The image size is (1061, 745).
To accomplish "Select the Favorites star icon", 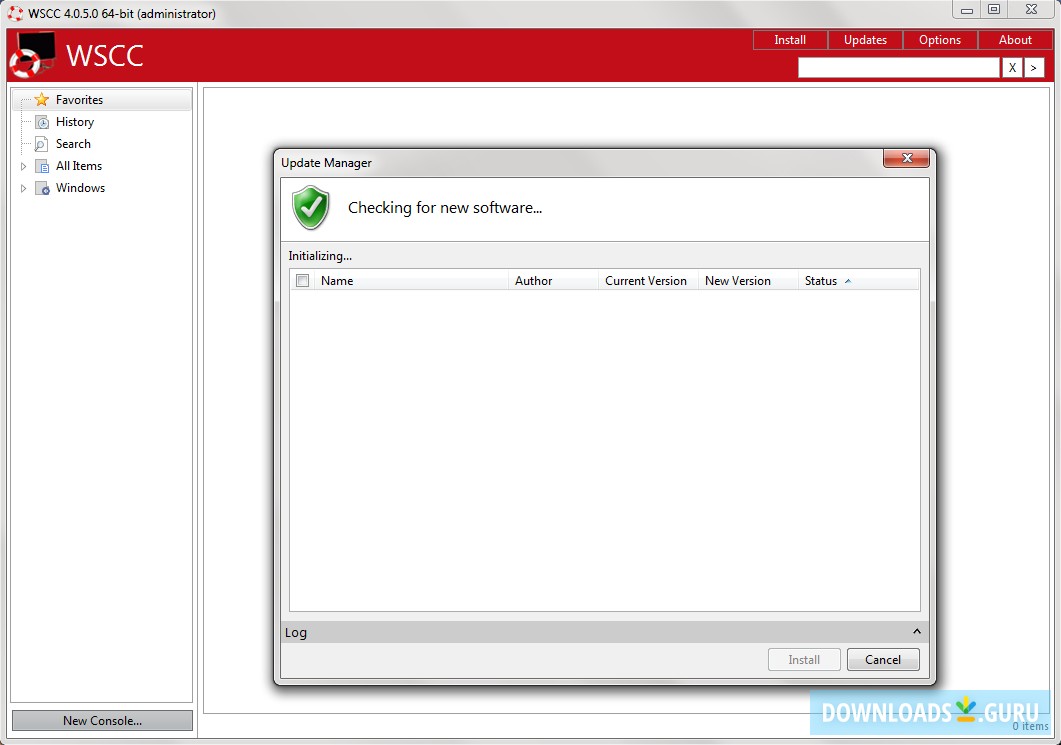I will click(41, 99).
